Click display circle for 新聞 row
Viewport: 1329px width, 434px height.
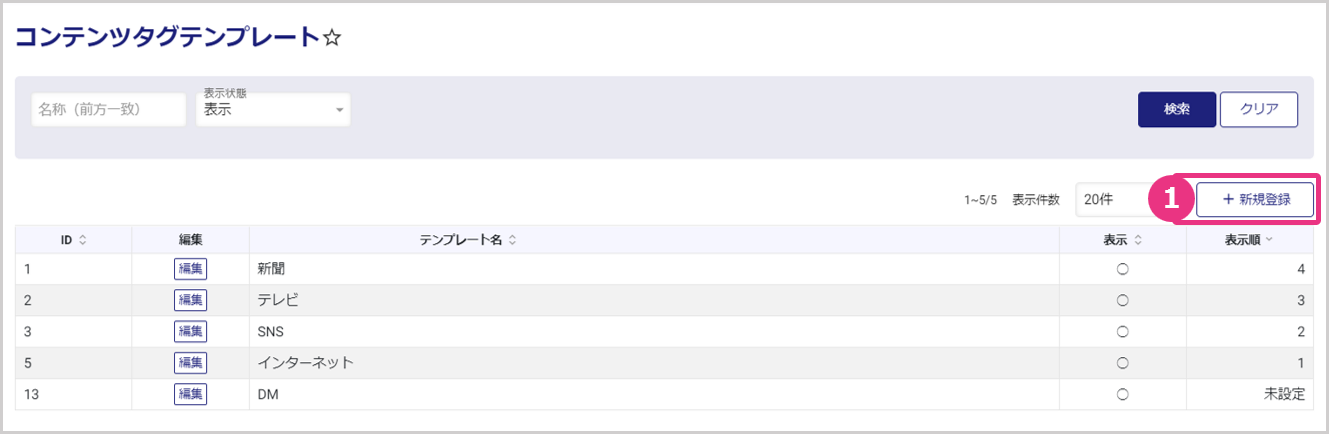pyautogui.click(x=1122, y=269)
